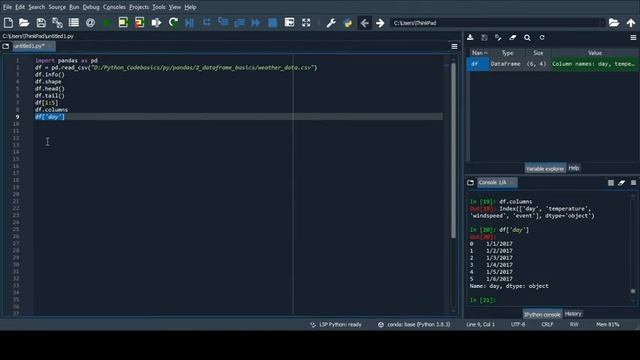
Task: Step into function debug icon
Action: [223, 23]
